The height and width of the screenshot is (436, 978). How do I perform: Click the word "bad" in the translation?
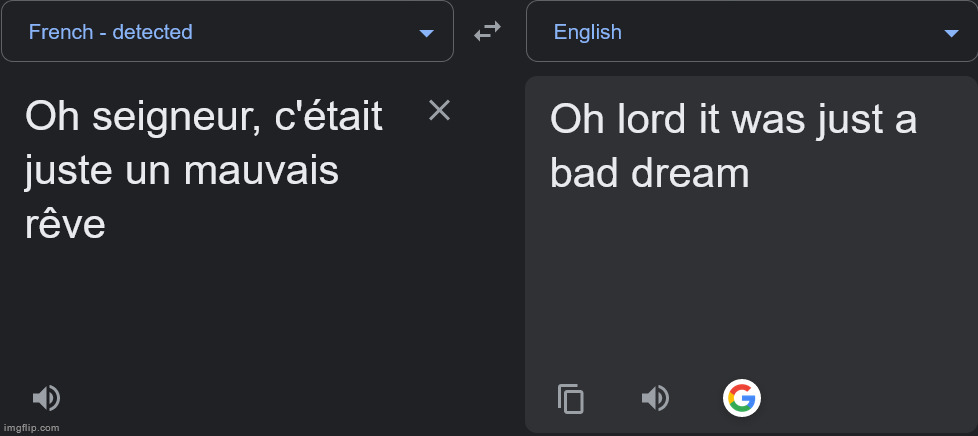tap(584, 174)
